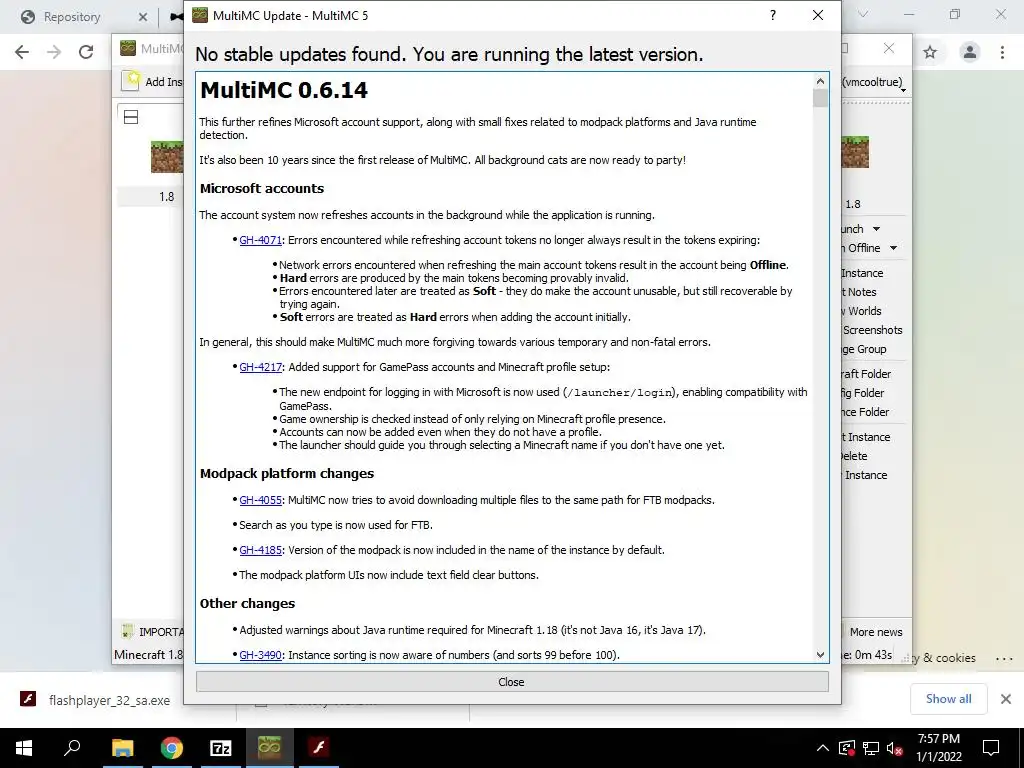Viewport: 1024px width, 768px height.
Task: Open Windows taskbar search
Action: point(72,748)
